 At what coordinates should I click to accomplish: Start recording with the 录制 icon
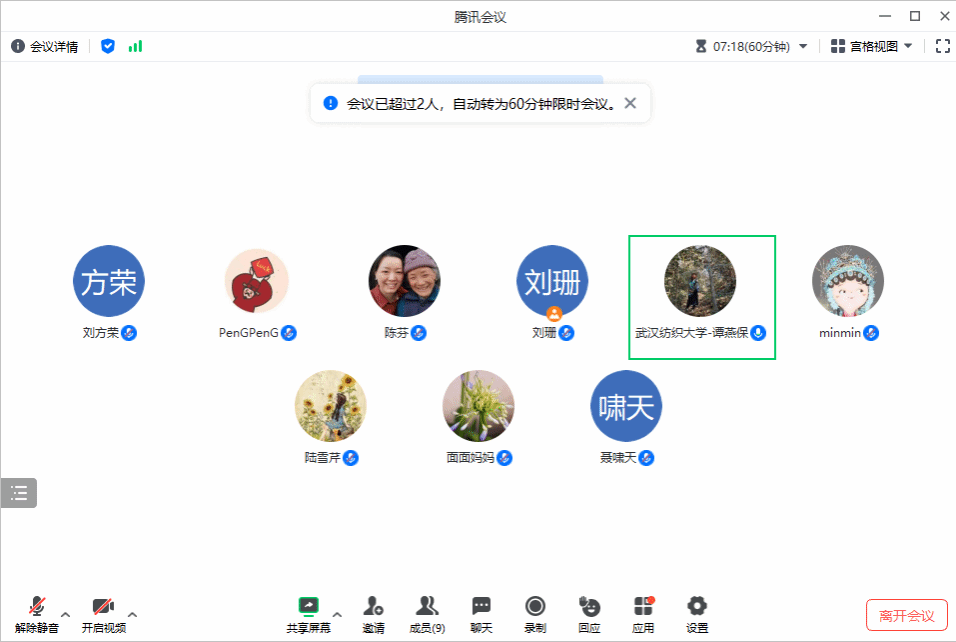pyautogui.click(x=535, y=612)
